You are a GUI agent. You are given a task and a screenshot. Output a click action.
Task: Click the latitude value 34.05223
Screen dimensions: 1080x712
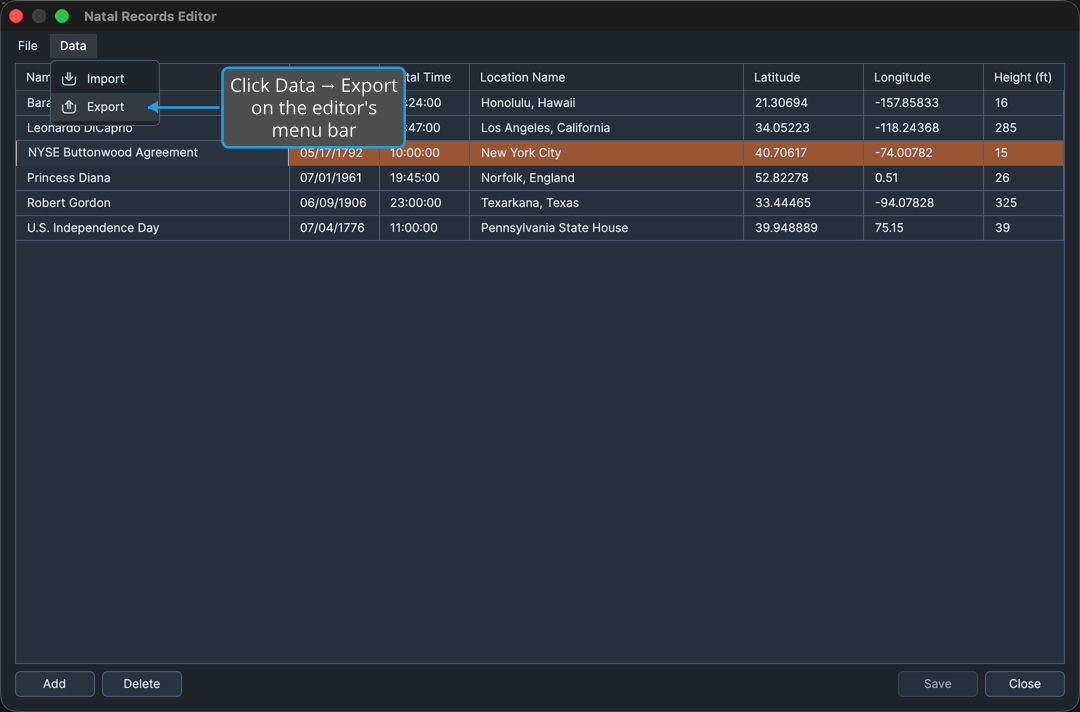[803, 128]
